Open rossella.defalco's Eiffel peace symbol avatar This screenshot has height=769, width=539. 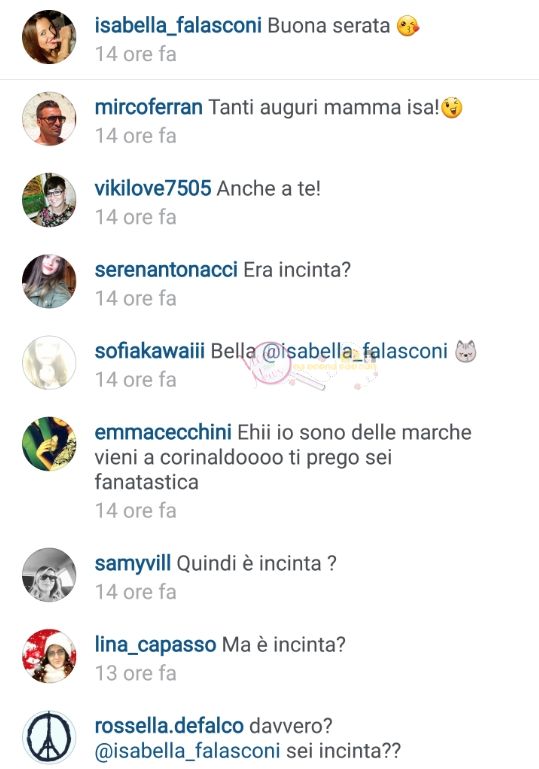(x=49, y=737)
